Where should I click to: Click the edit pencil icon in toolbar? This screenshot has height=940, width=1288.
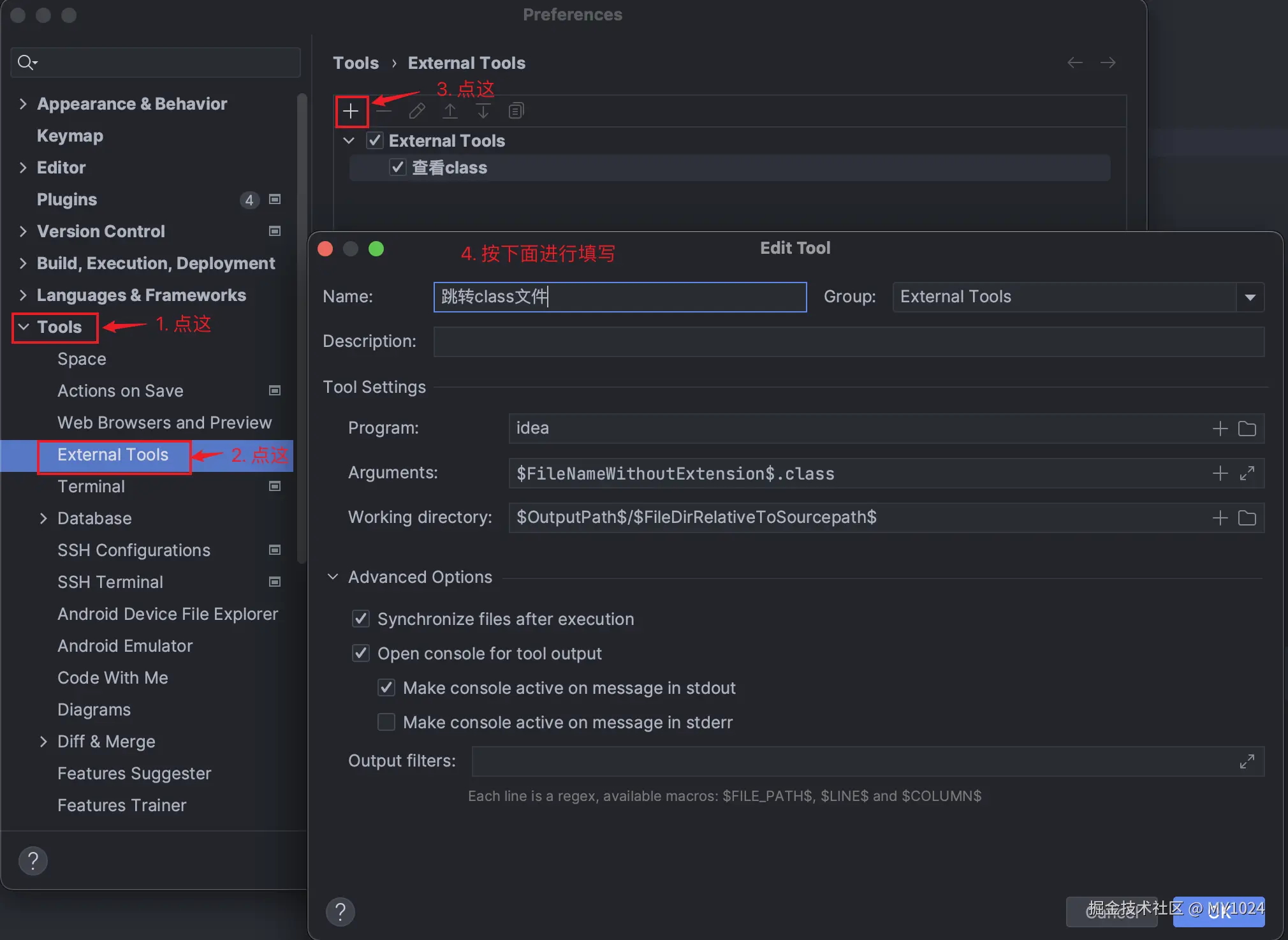pyautogui.click(x=417, y=111)
